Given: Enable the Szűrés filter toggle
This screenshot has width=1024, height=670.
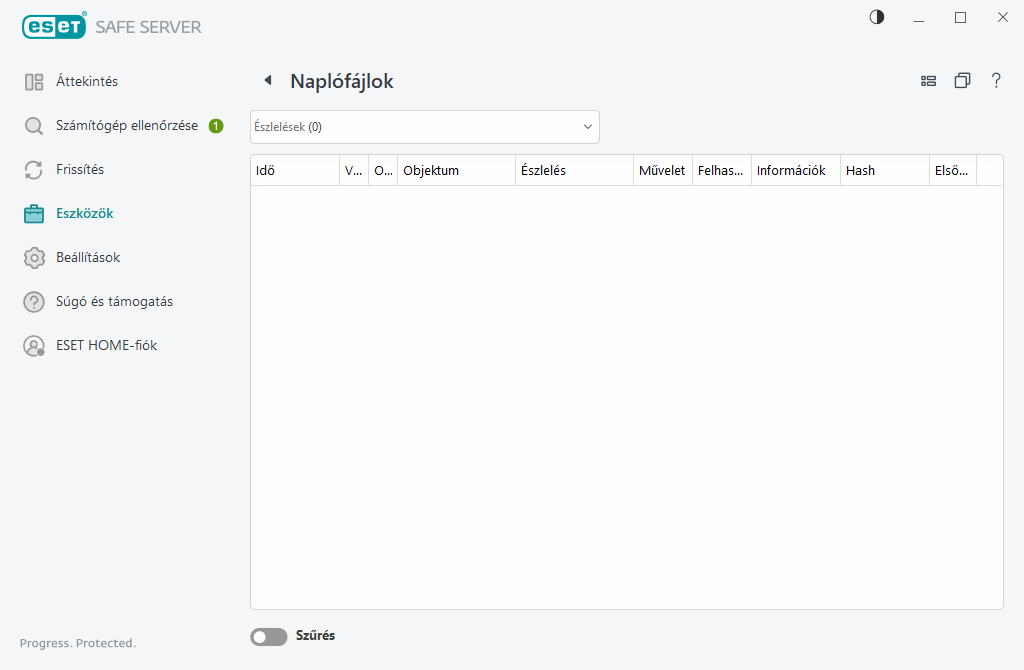Looking at the screenshot, I should point(268,636).
